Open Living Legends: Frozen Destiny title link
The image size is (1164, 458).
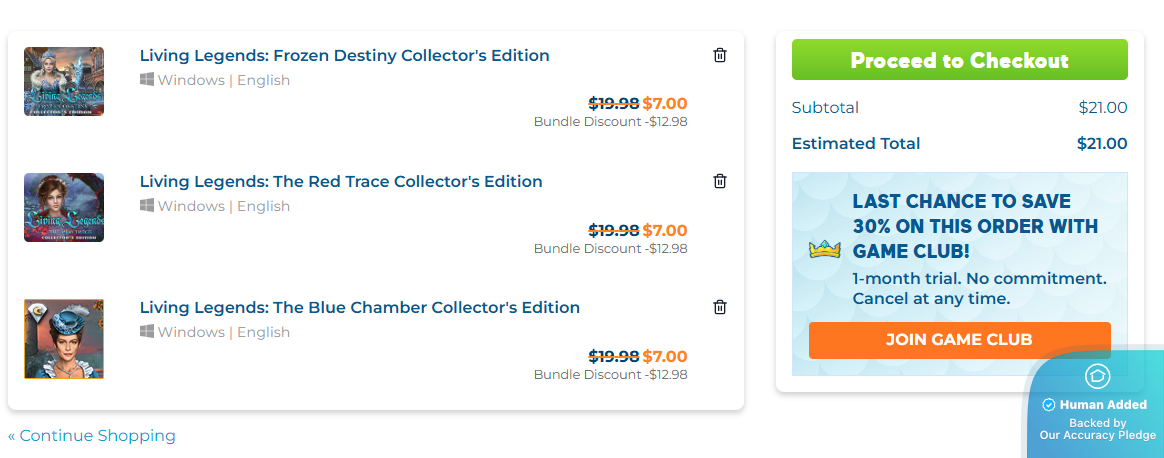pos(344,56)
